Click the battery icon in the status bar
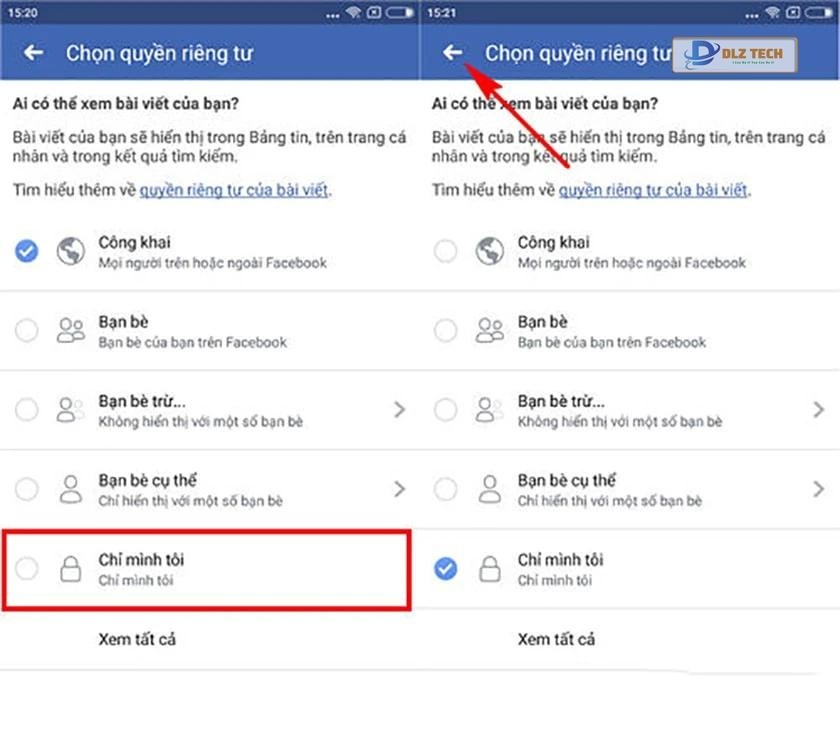 coord(400,13)
